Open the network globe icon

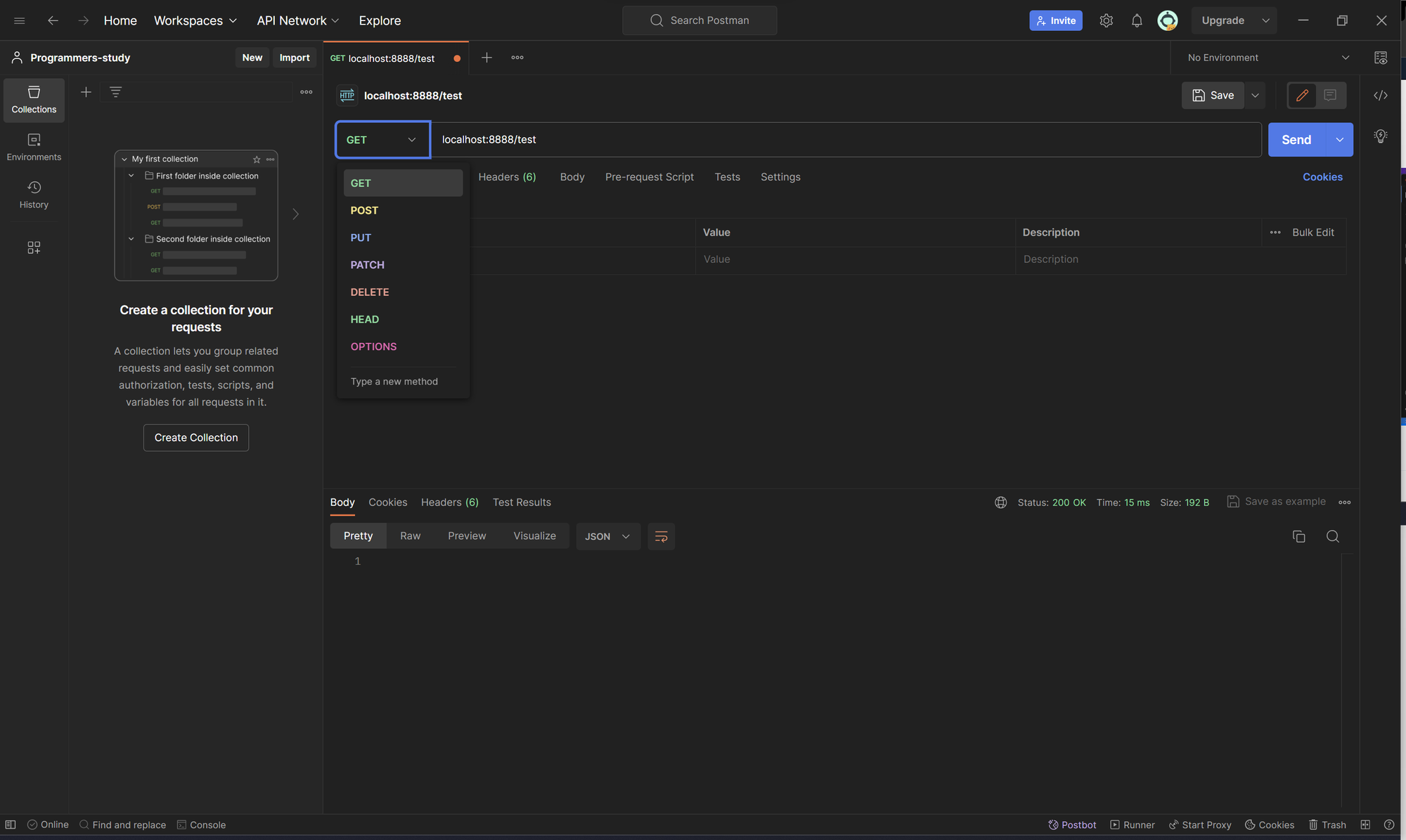point(1000,502)
